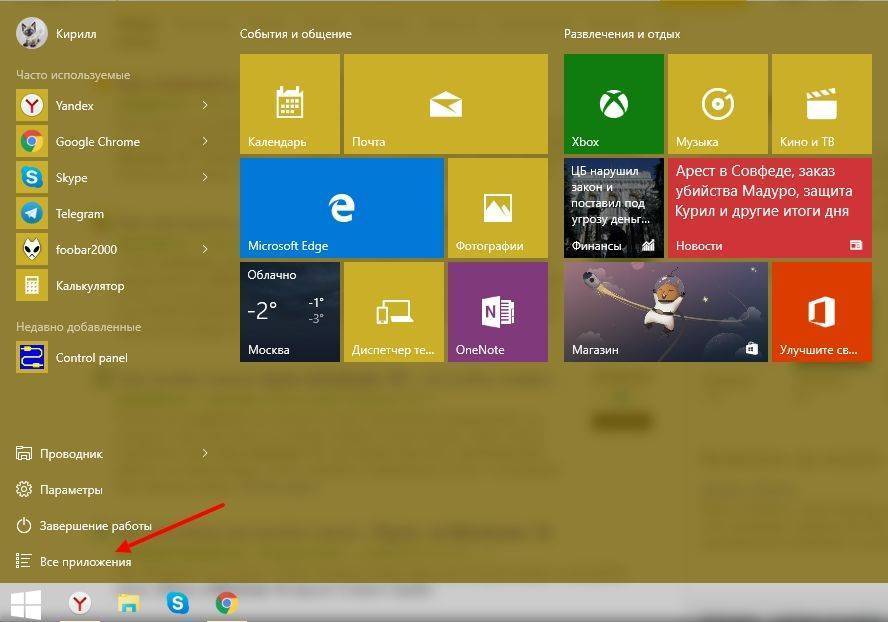Open Параметры settings
This screenshot has height=622, width=888.
[71, 490]
